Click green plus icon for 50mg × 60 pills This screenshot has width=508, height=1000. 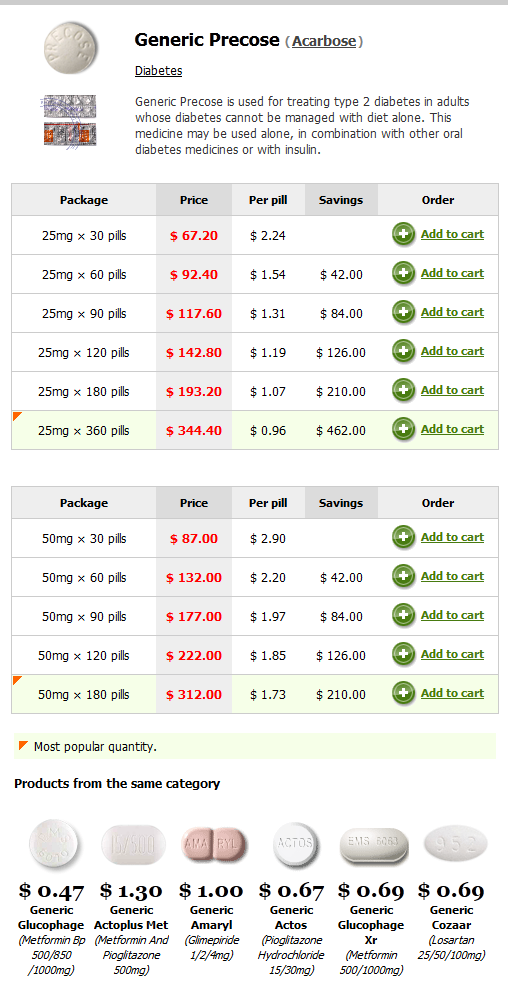pyautogui.click(x=403, y=577)
